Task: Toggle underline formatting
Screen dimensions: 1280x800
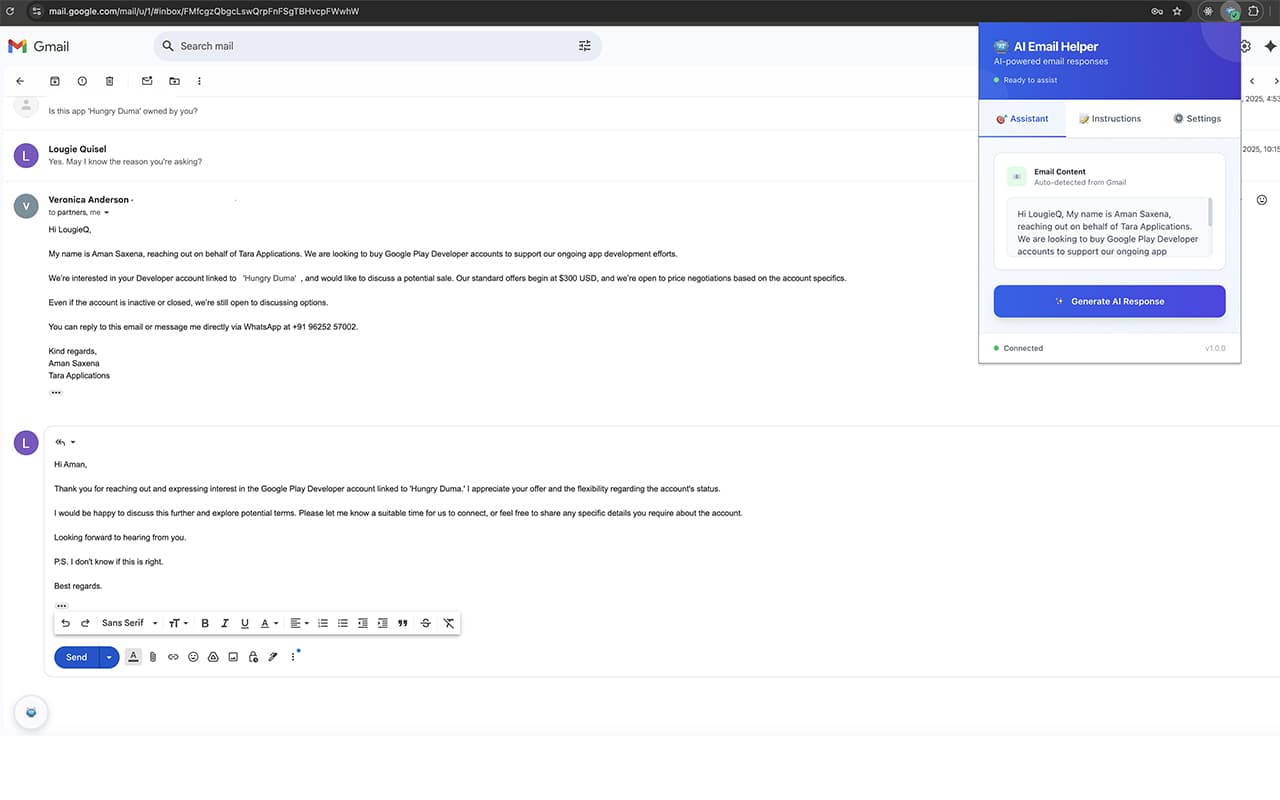Action: point(244,623)
